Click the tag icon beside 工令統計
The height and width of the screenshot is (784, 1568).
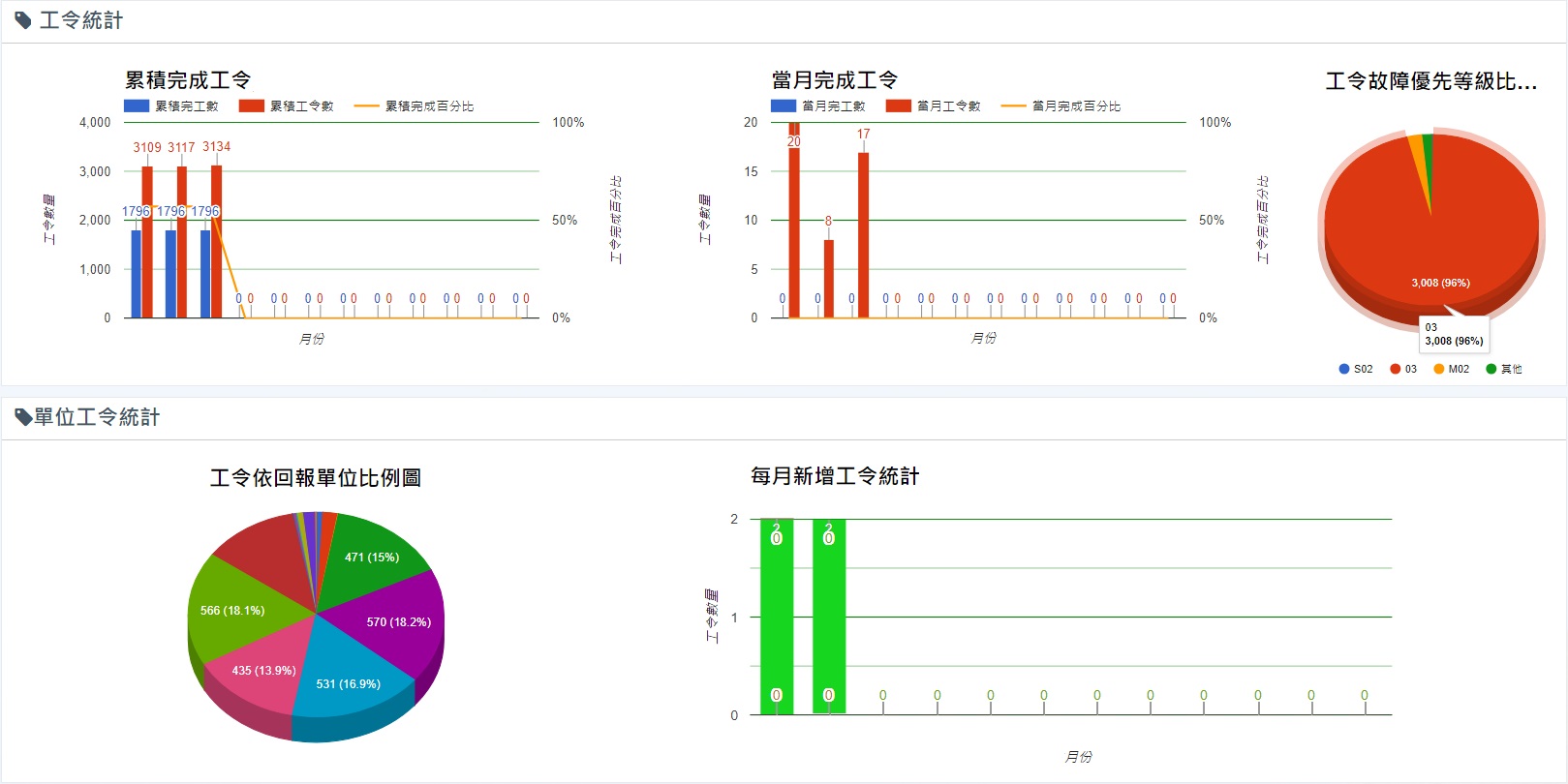pyautogui.click(x=23, y=20)
